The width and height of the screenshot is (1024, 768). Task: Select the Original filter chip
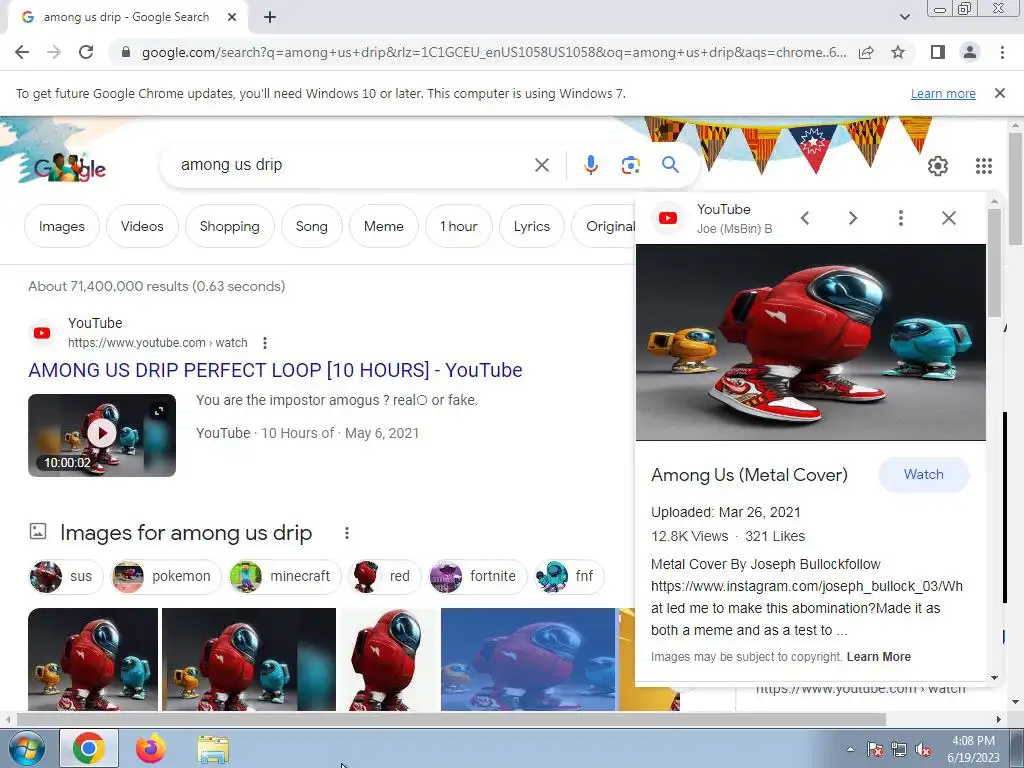[x=604, y=226]
